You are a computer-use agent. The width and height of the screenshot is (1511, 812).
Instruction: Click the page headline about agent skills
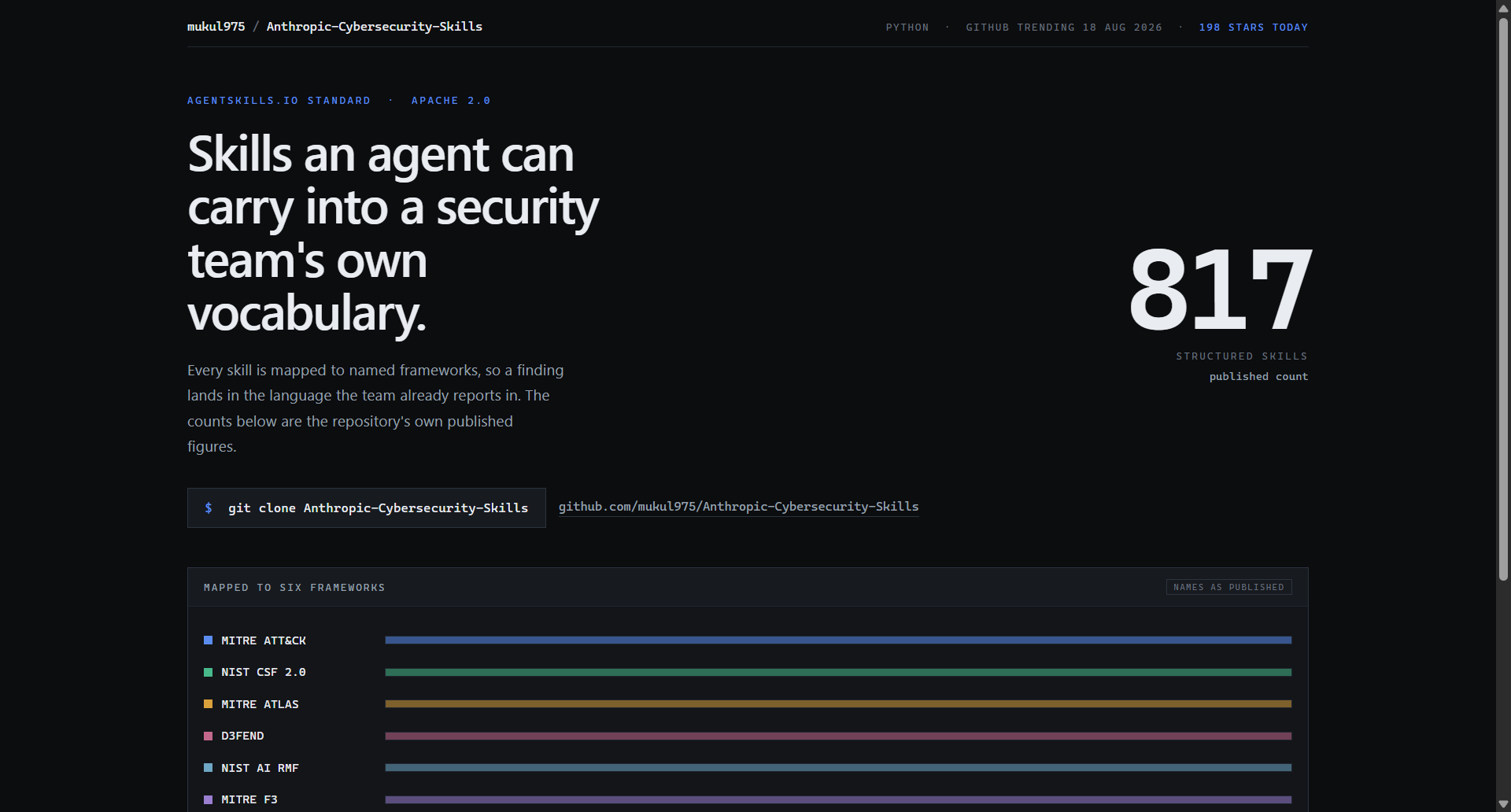[393, 234]
